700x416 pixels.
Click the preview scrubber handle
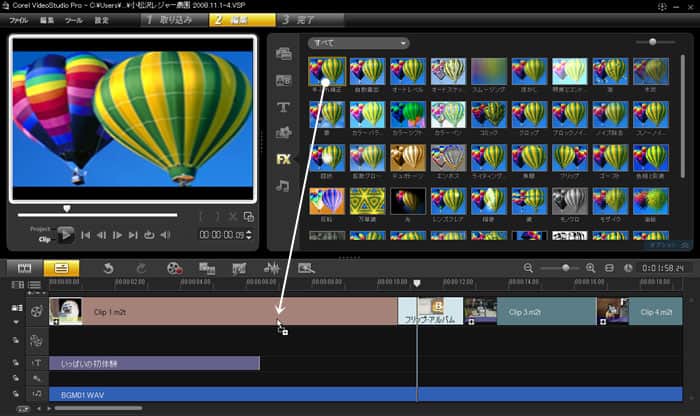pos(67,208)
